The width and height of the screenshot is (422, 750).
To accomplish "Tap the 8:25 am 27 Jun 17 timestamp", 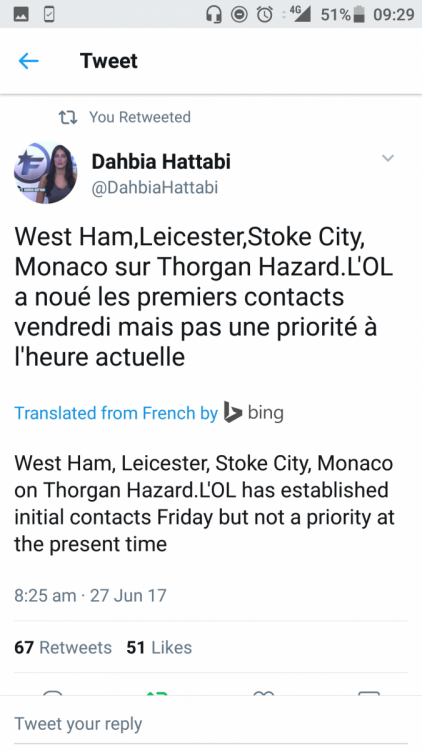I will (x=90, y=596).
